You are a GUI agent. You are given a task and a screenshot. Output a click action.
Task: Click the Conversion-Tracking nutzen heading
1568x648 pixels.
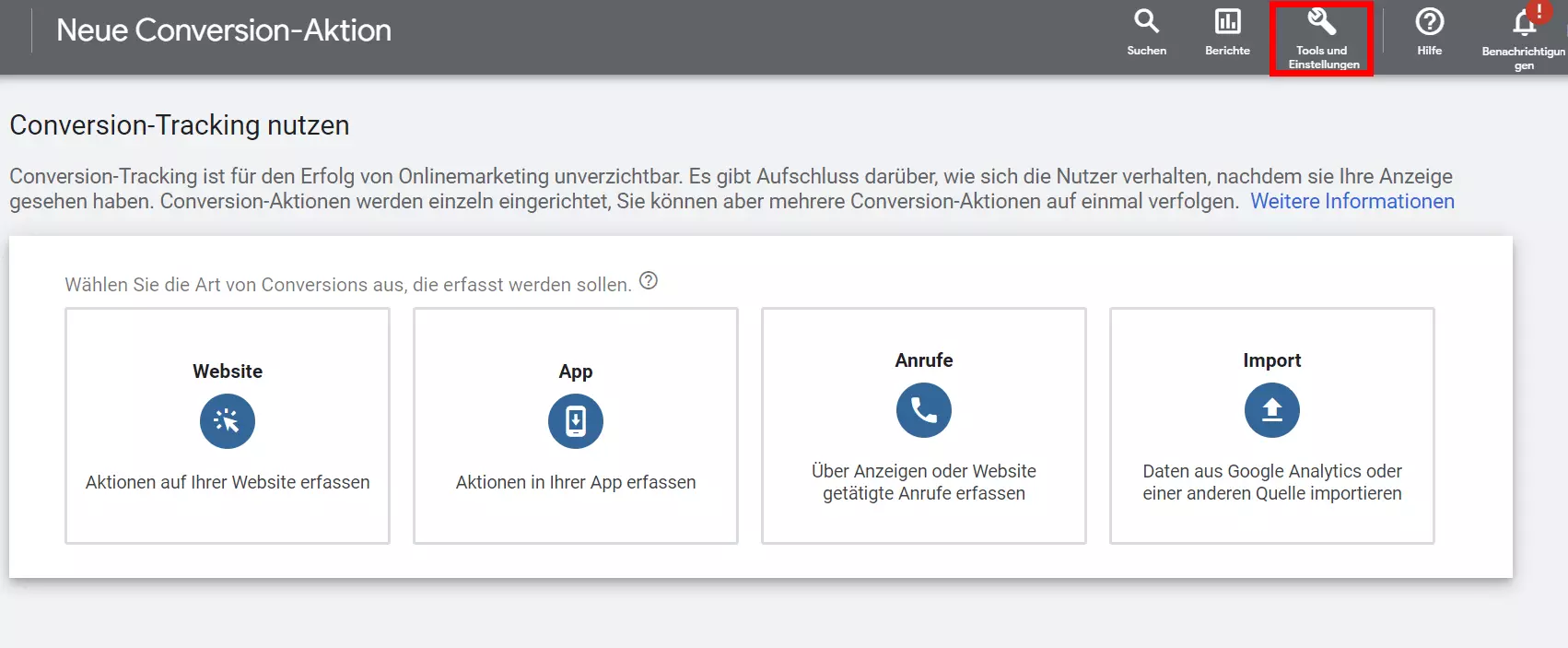pos(180,125)
